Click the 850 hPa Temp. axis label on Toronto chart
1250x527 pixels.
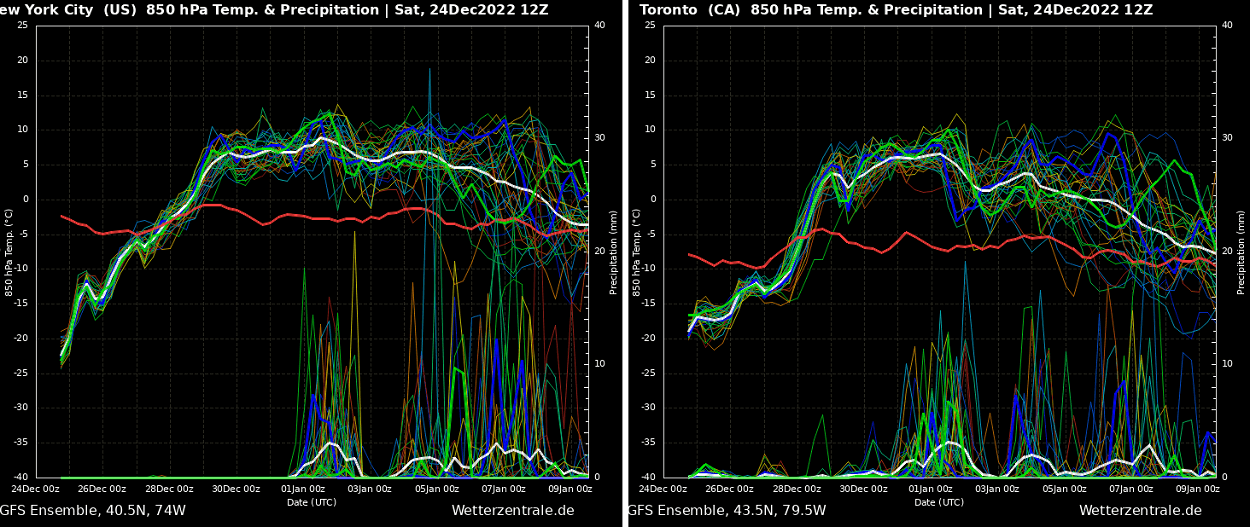(x=637, y=252)
